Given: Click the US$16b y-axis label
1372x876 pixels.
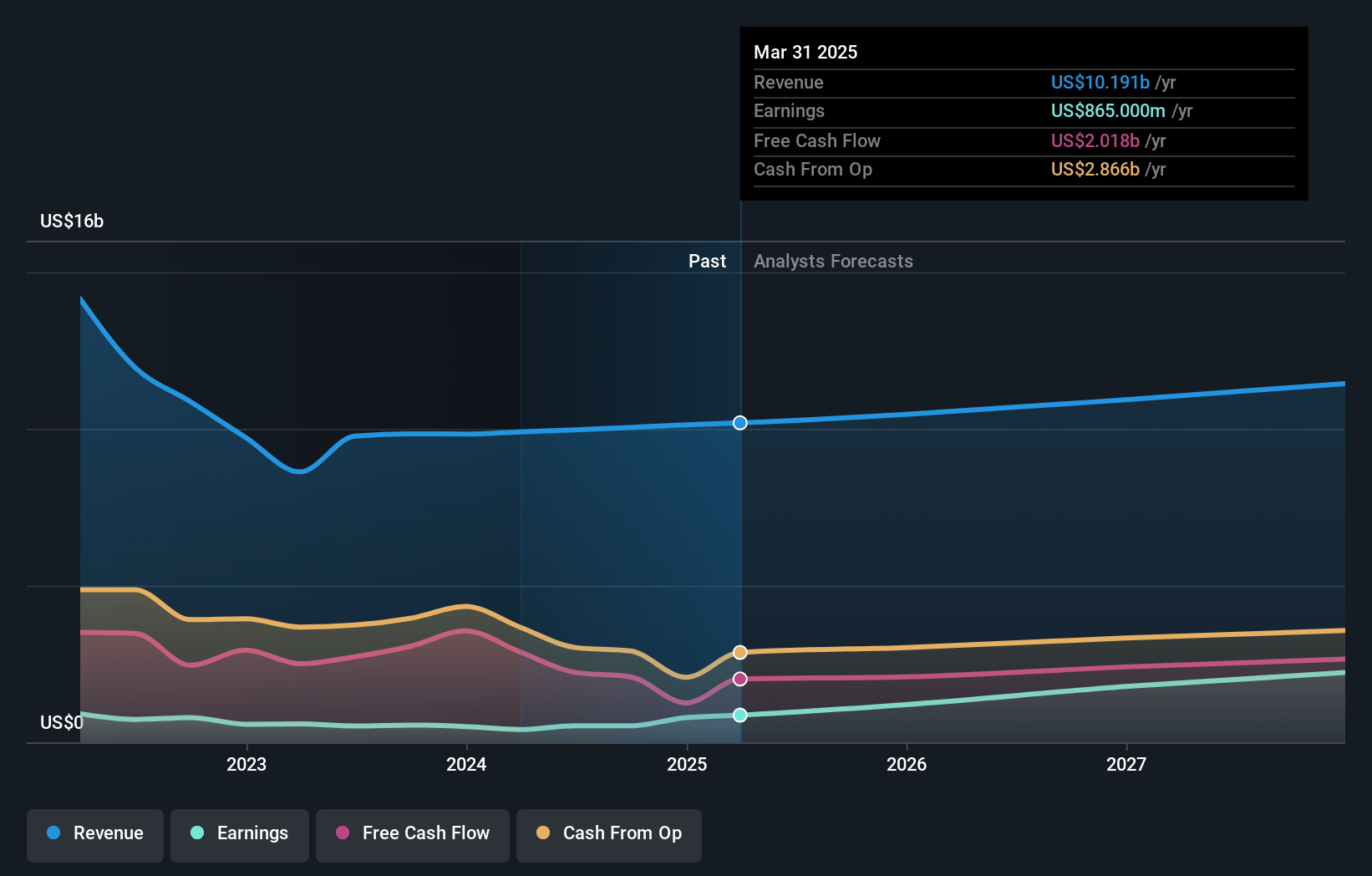Looking at the screenshot, I should (x=72, y=221).
